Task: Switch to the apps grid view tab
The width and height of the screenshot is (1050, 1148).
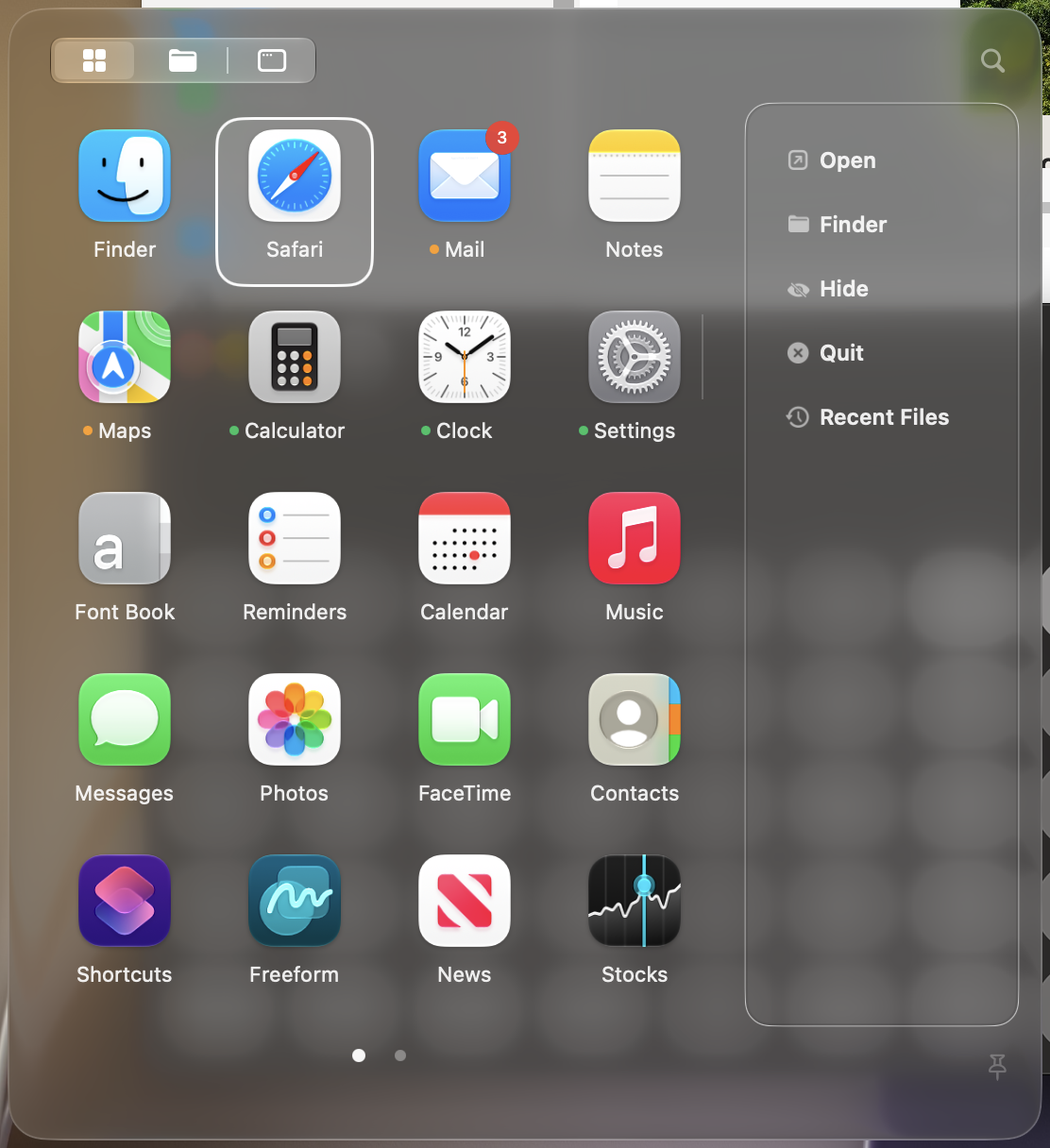Action: coord(94,60)
